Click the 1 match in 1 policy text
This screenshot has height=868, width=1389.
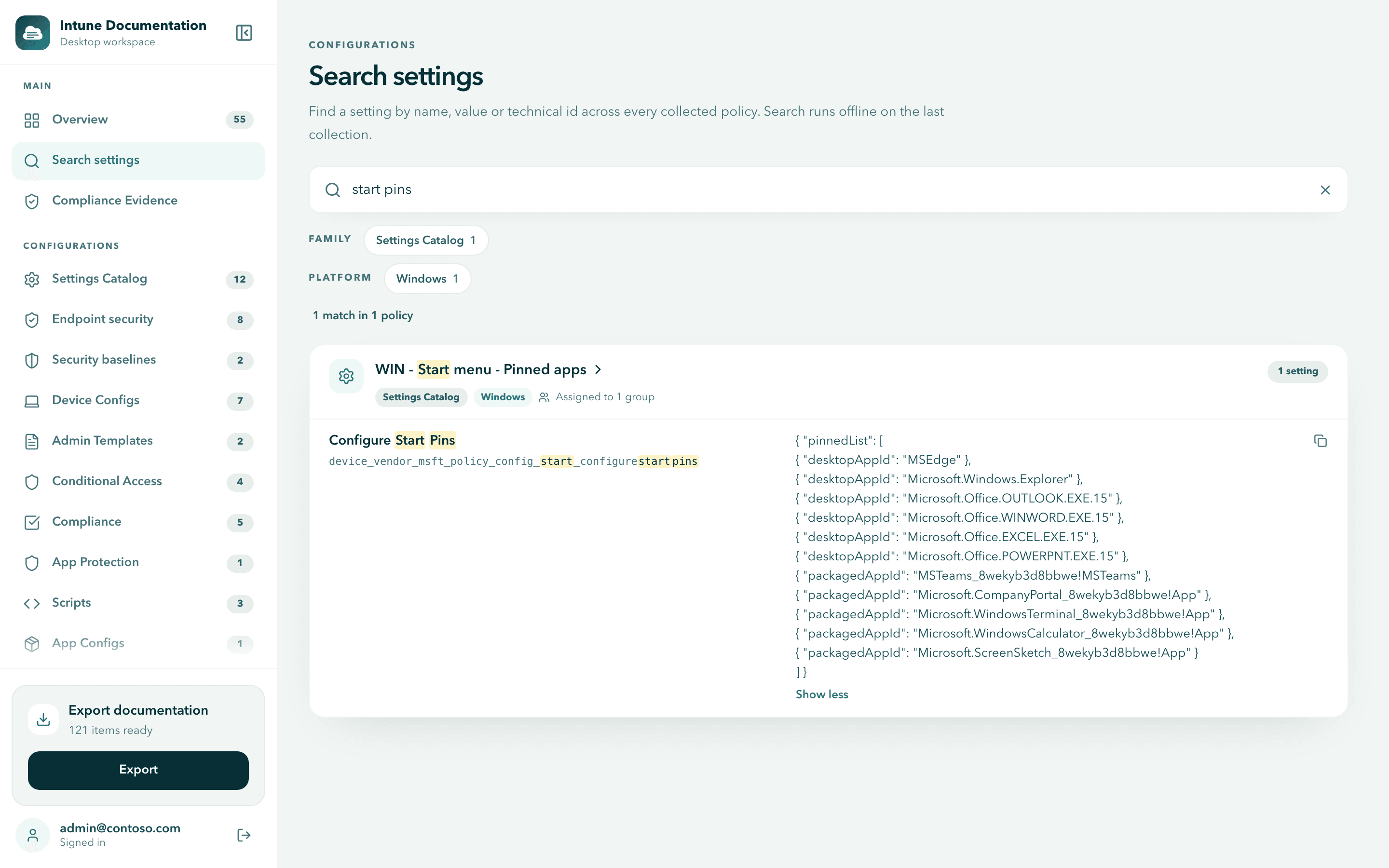coord(363,315)
